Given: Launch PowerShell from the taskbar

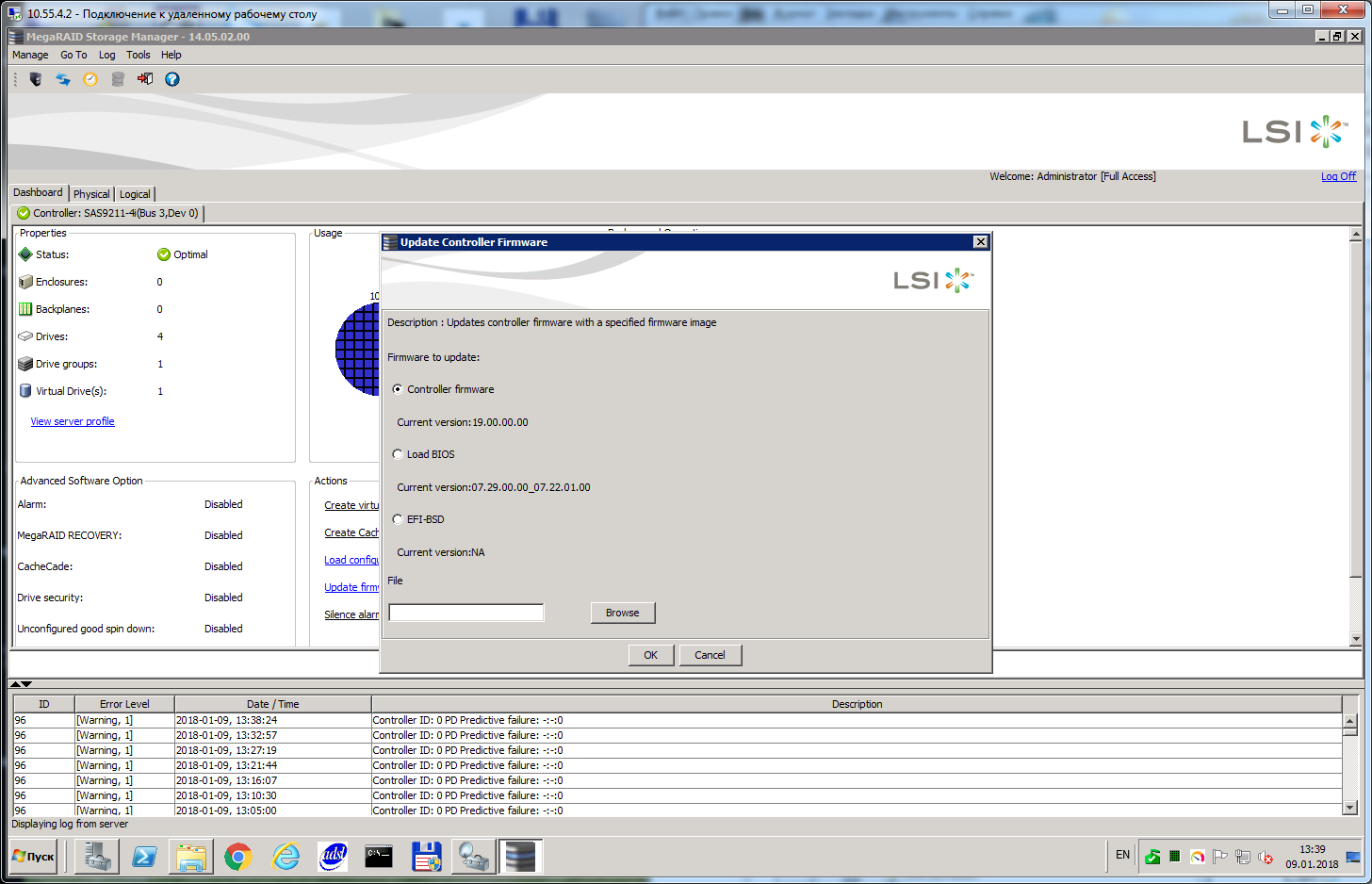Looking at the screenshot, I should [144, 857].
